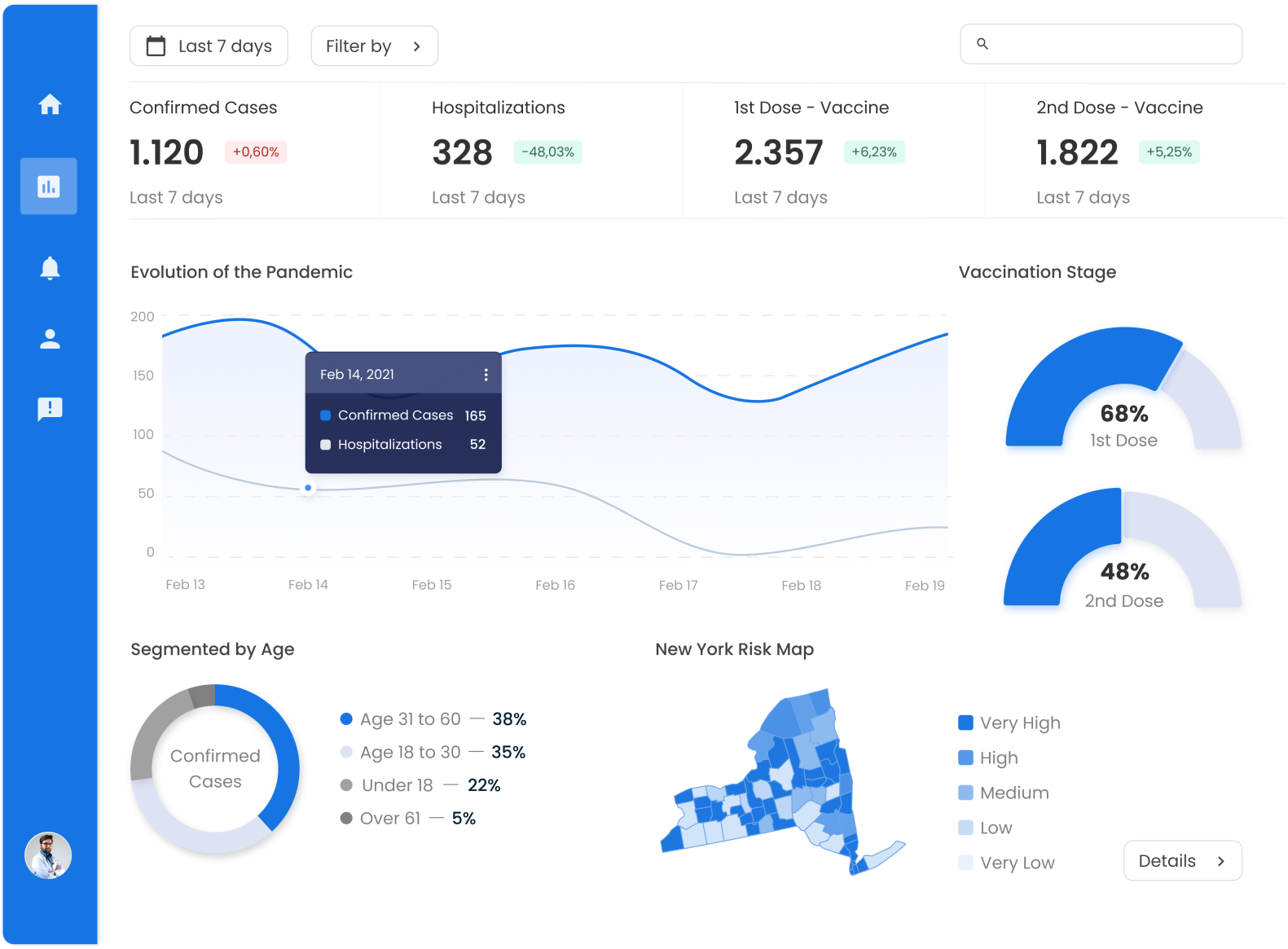Click the search magnifier icon

point(982,44)
